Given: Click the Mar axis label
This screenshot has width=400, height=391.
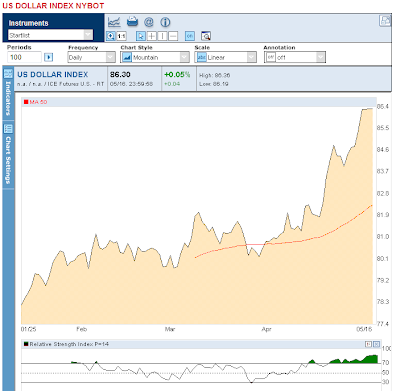Looking at the screenshot, I should pyautogui.click(x=170, y=329).
